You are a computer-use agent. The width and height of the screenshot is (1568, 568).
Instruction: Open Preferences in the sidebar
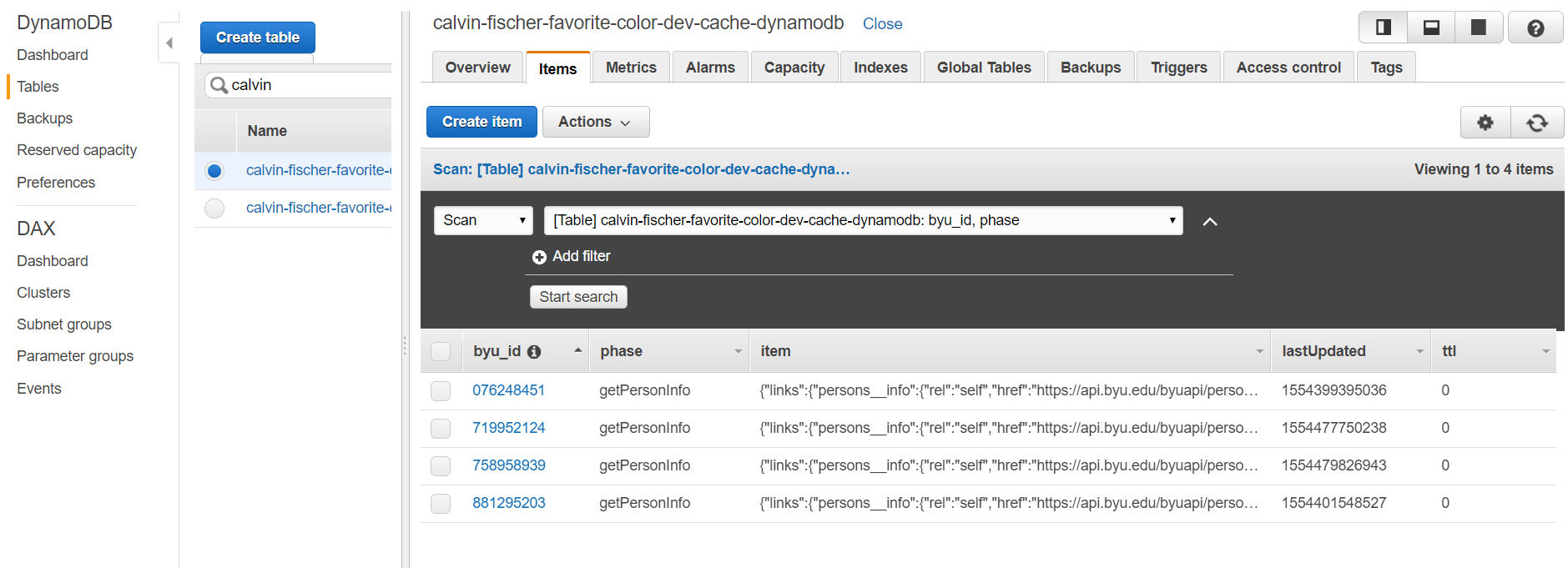(x=56, y=183)
